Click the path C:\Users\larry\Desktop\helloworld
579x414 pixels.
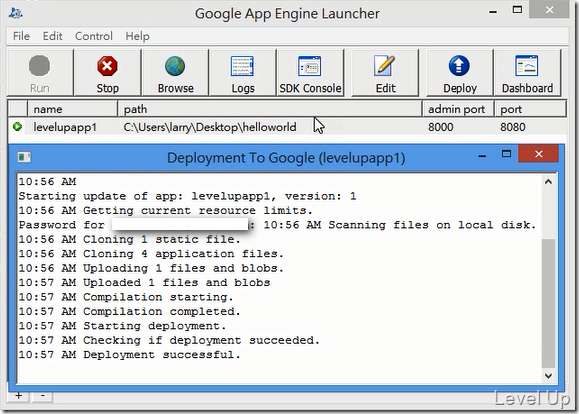(210, 127)
